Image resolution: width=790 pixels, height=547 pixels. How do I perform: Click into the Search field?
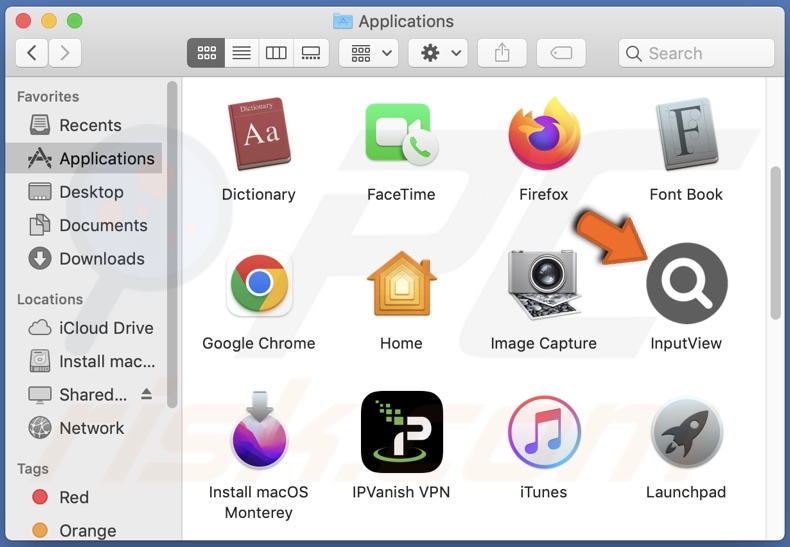696,53
